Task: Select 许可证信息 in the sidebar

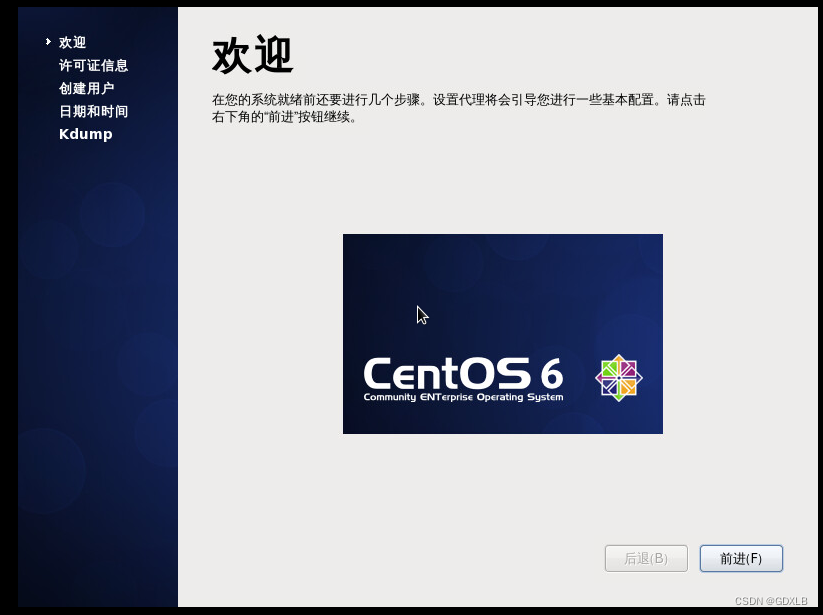Action: (94, 65)
